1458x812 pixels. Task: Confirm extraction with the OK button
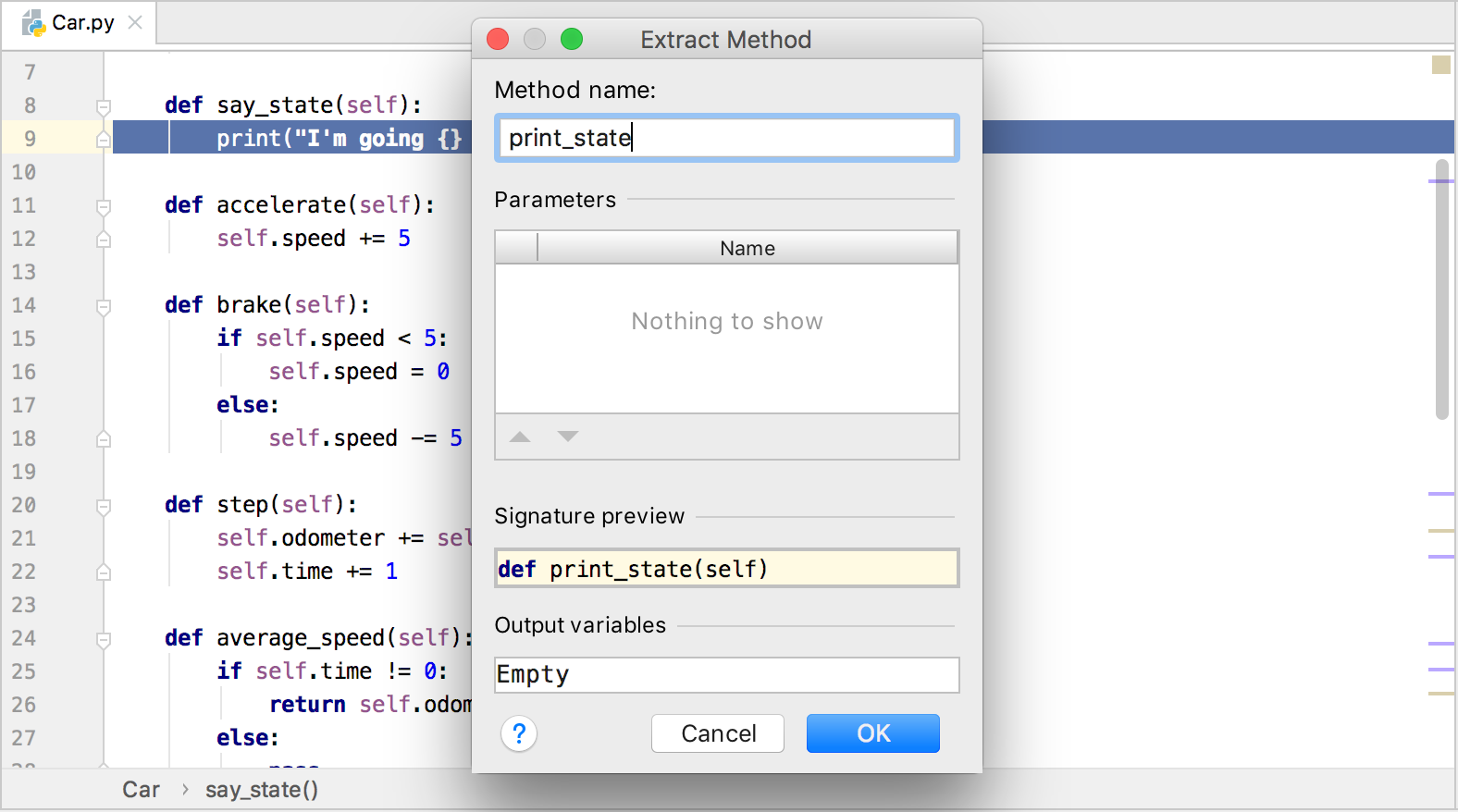pyautogui.click(x=872, y=733)
